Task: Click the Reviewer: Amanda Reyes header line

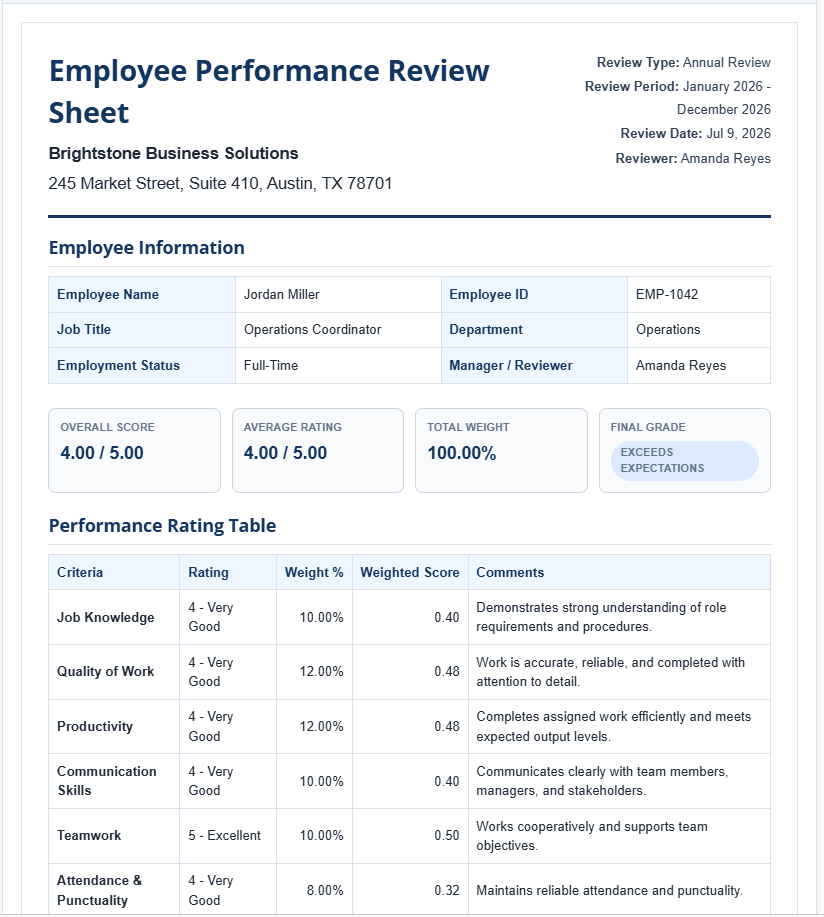Action: tap(693, 158)
